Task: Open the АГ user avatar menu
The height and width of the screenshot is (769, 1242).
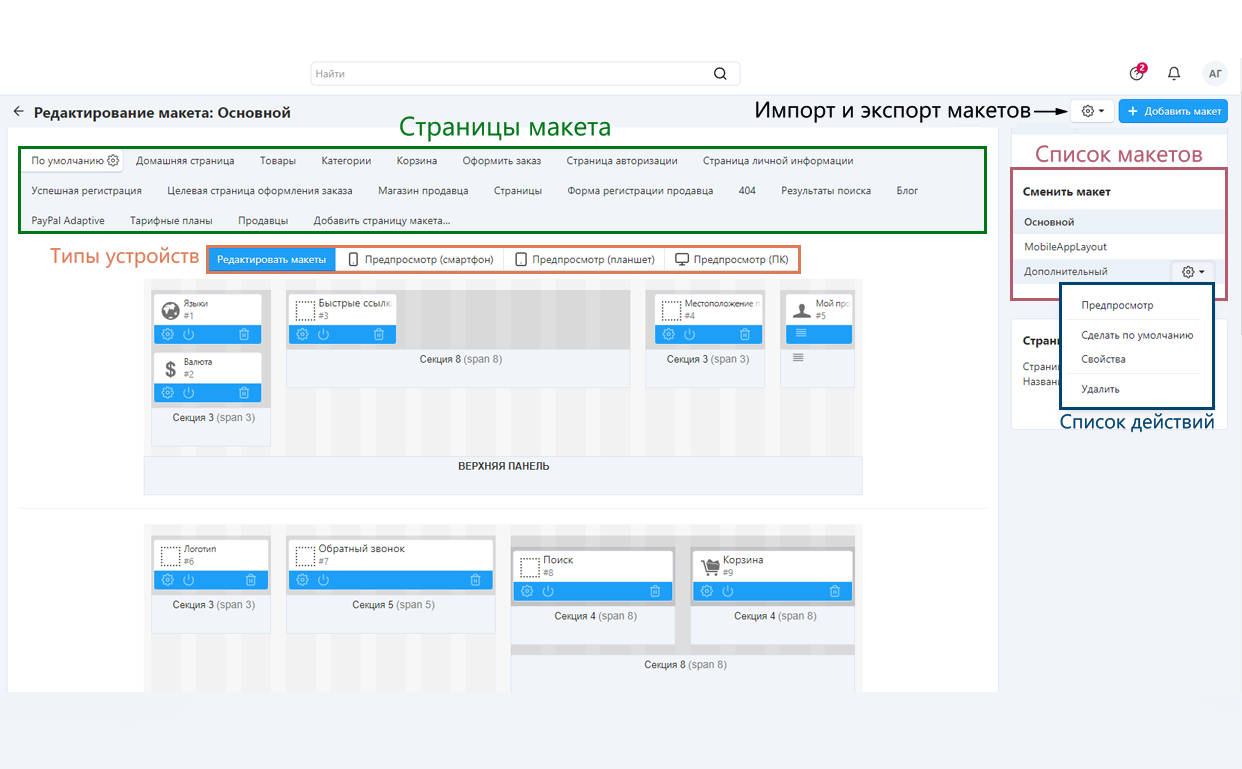Action: (1215, 73)
